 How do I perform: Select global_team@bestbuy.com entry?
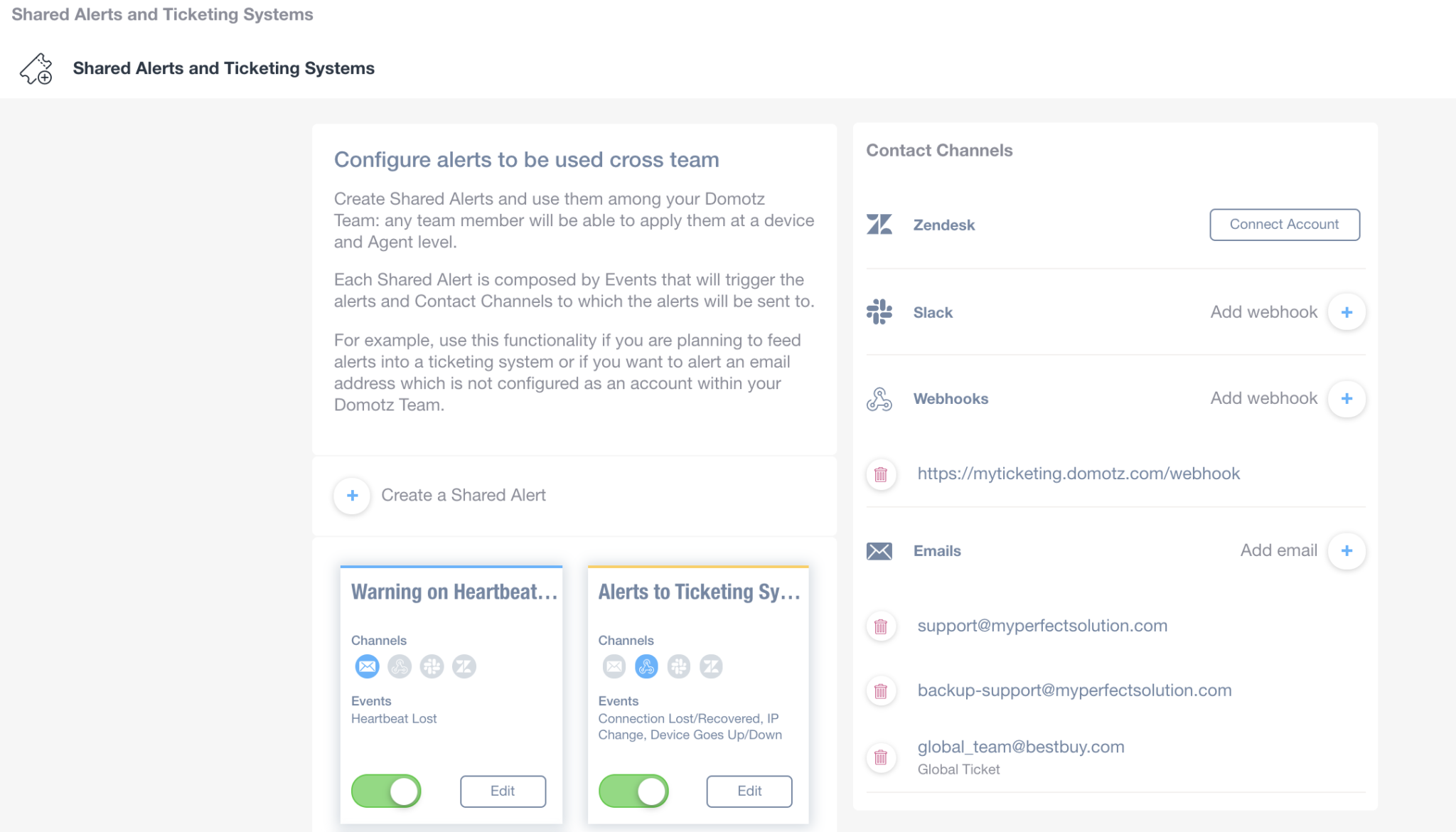pyautogui.click(x=1021, y=747)
